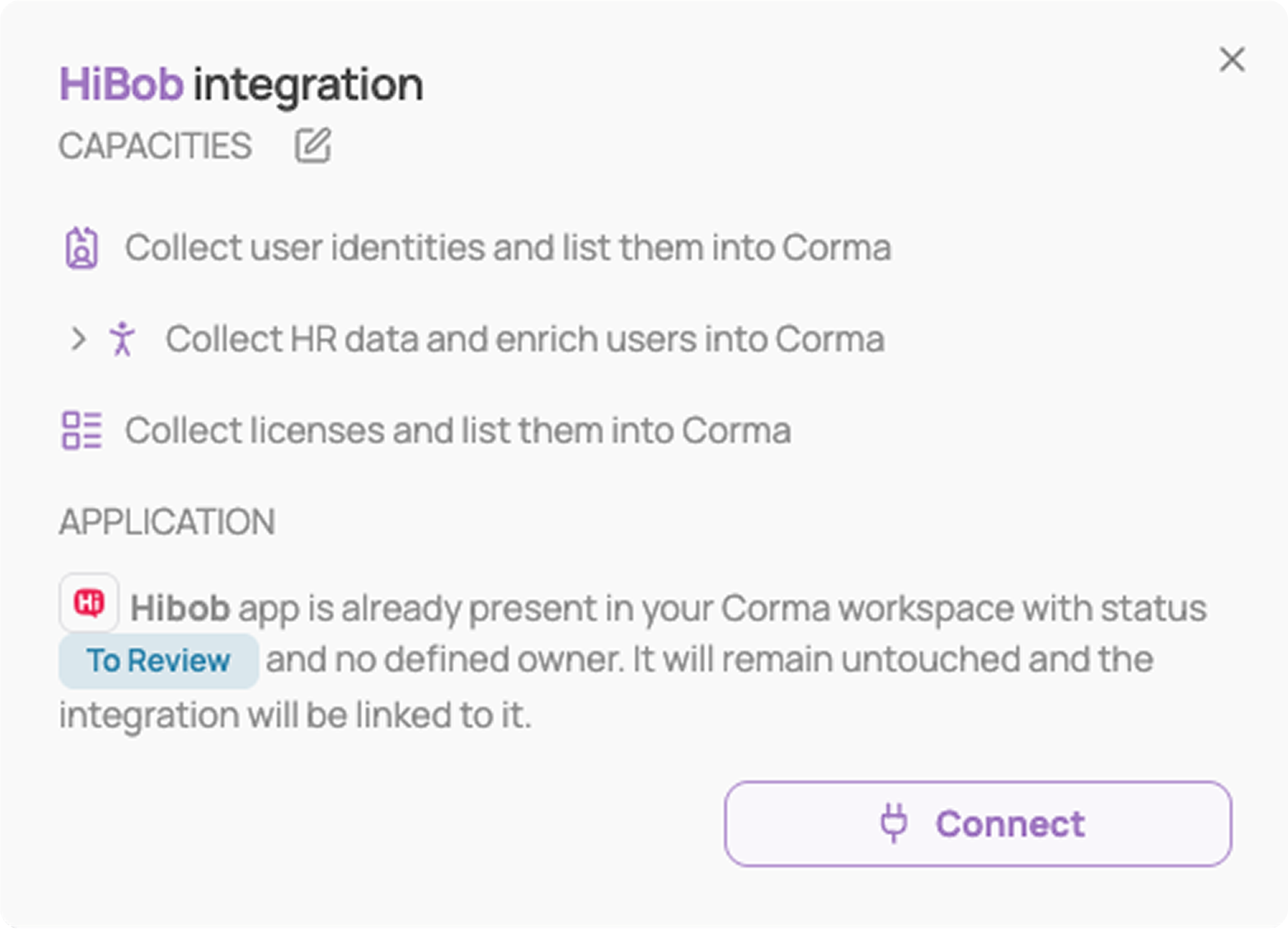The width and height of the screenshot is (1288, 929).
Task: Click the edit capacities pencil icon
Action: tap(313, 145)
